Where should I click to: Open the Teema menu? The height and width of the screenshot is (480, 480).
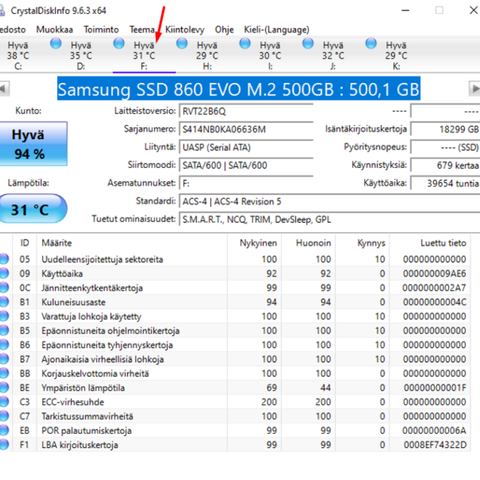(x=142, y=30)
